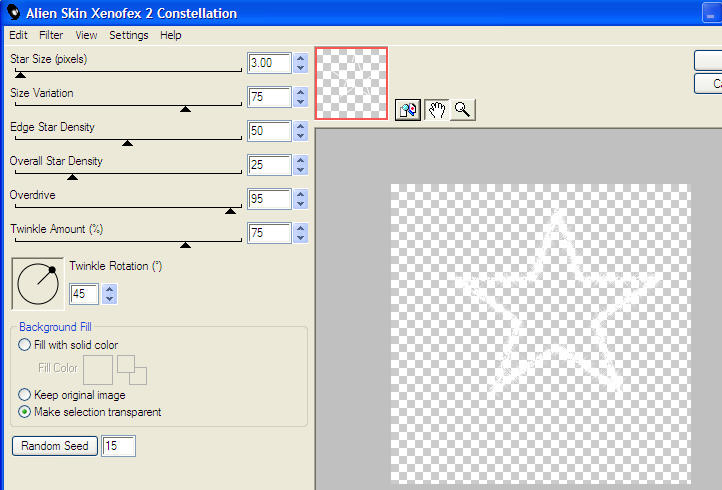Click the Twinkle Rotation angle dial

click(38, 284)
